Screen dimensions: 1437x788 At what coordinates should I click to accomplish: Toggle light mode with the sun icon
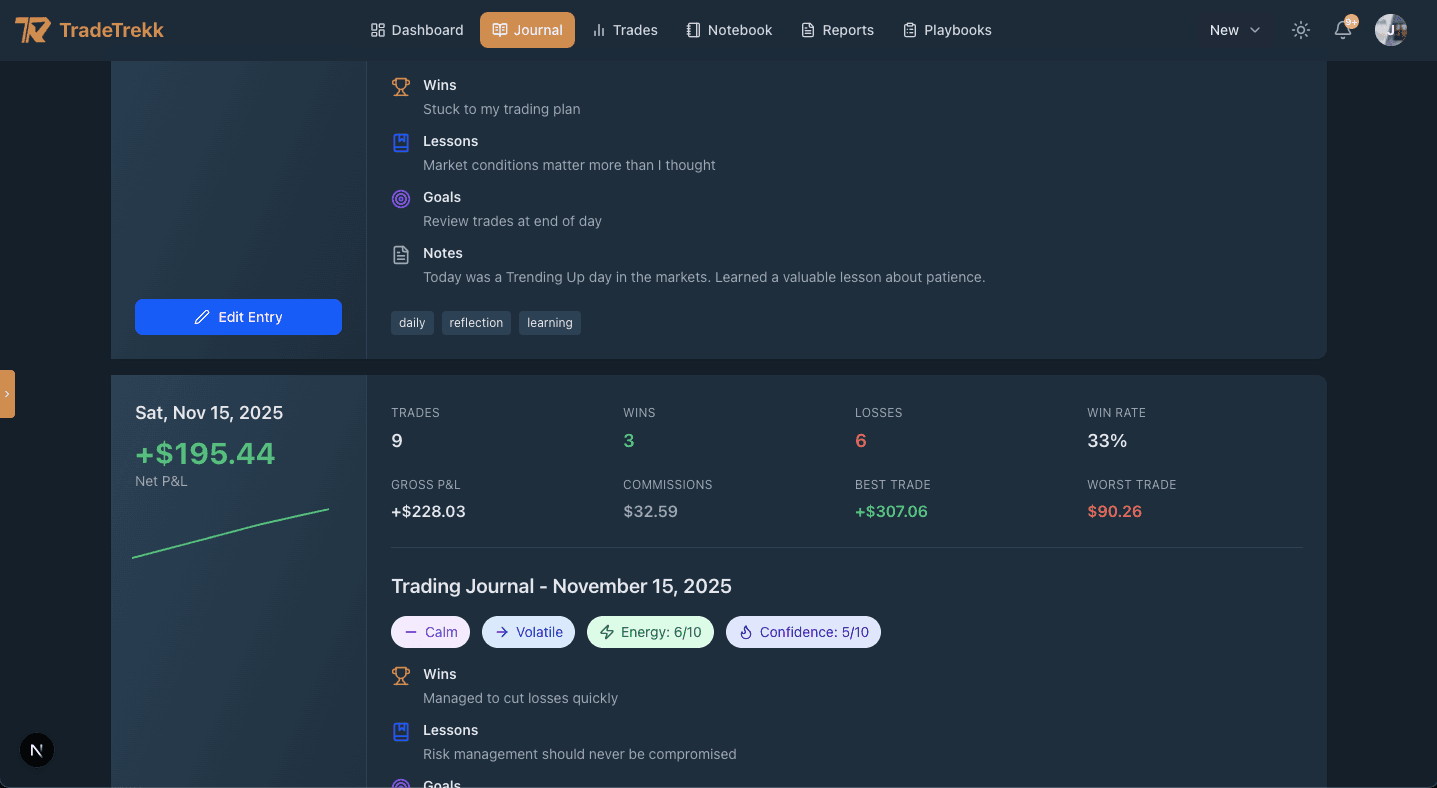coord(1300,30)
